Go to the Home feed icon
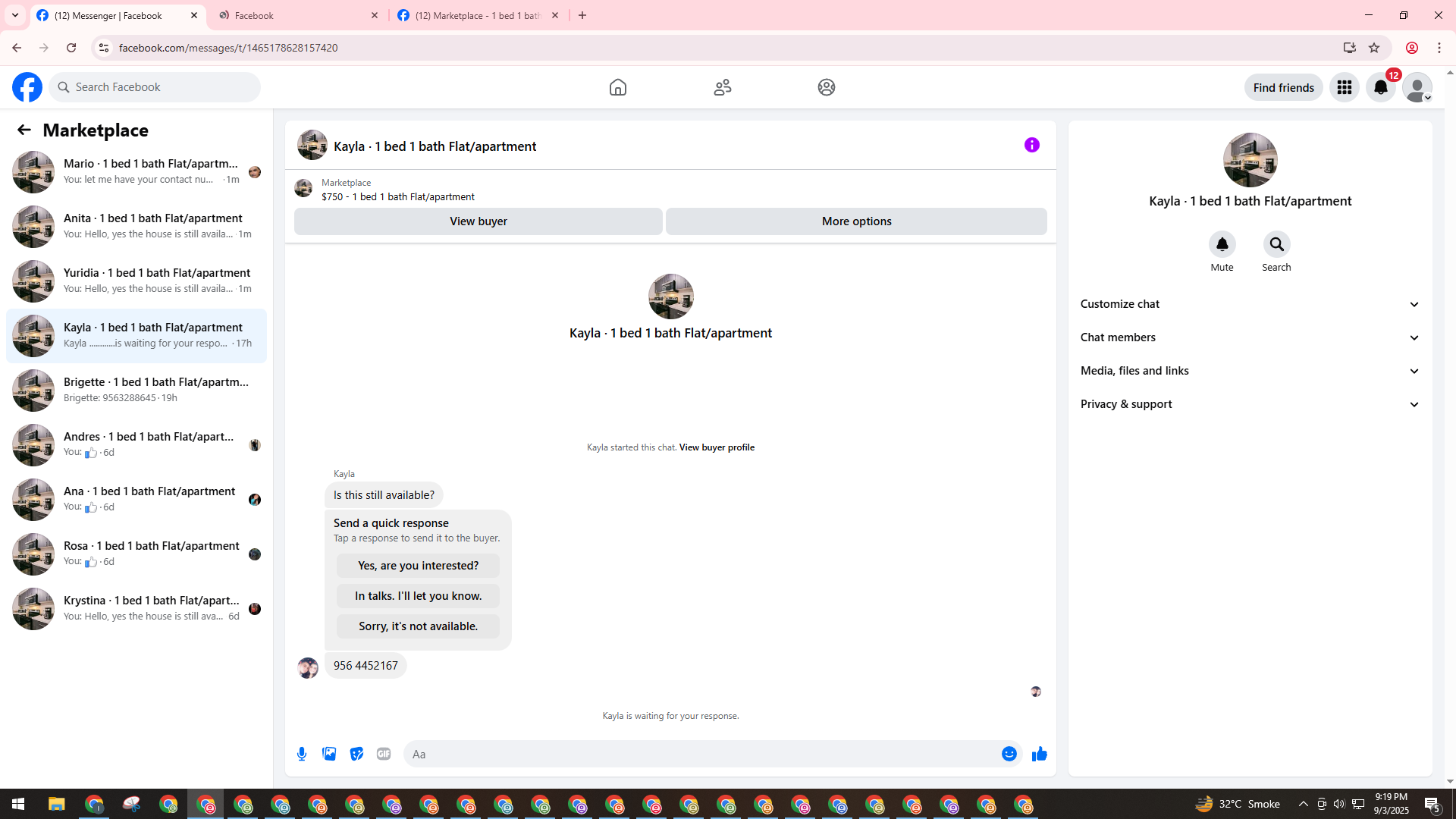The height and width of the screenshot is (819, 1456). [x=618, y=87]
